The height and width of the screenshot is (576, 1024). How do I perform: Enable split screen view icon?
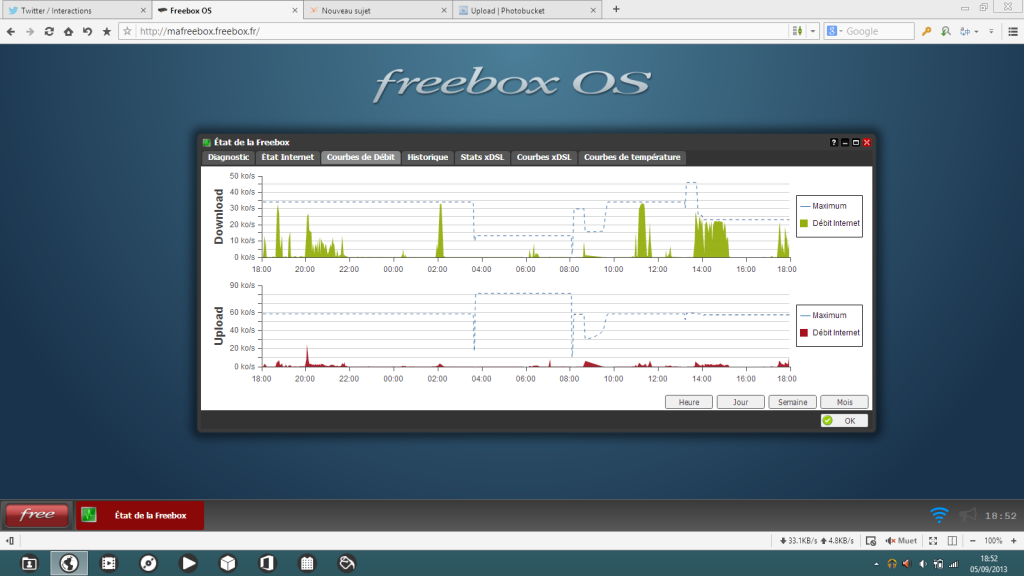click(x=952, y=541)
